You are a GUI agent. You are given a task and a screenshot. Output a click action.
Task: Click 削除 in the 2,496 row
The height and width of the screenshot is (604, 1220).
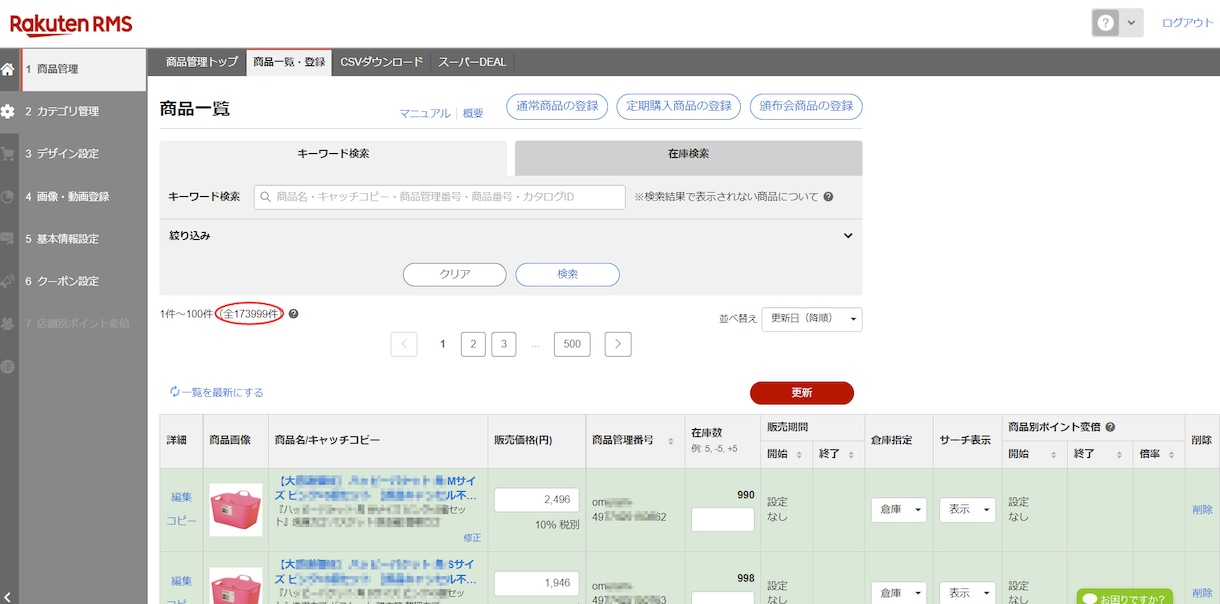pyautogui.click(x=1202, y=510)
